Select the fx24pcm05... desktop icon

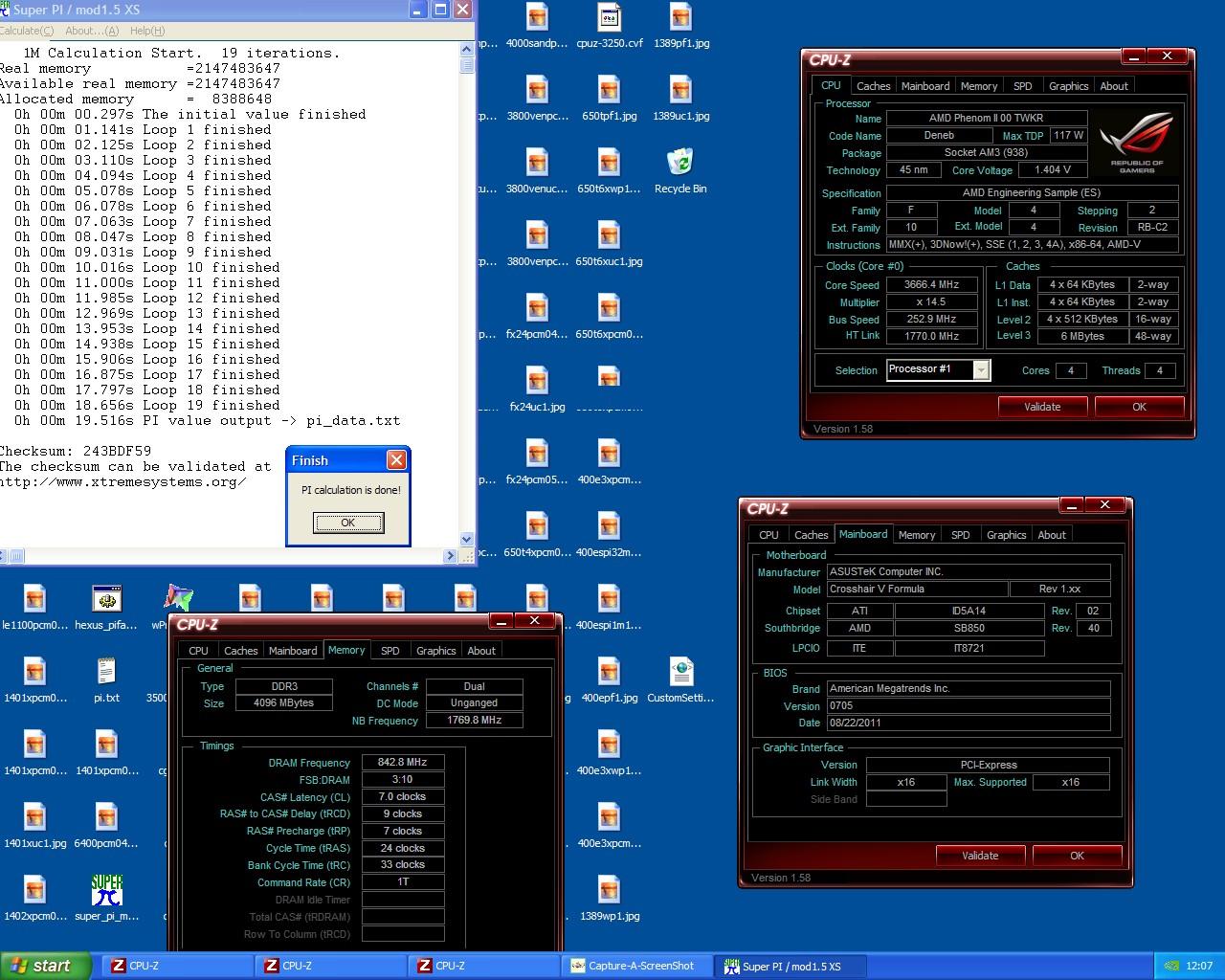coord(537,462)
